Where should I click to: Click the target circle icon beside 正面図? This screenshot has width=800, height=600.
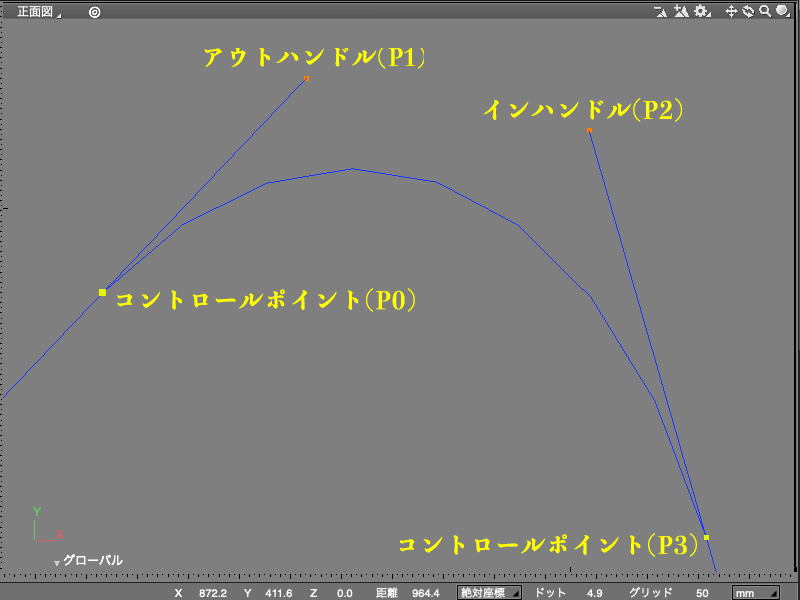point(94,12)
